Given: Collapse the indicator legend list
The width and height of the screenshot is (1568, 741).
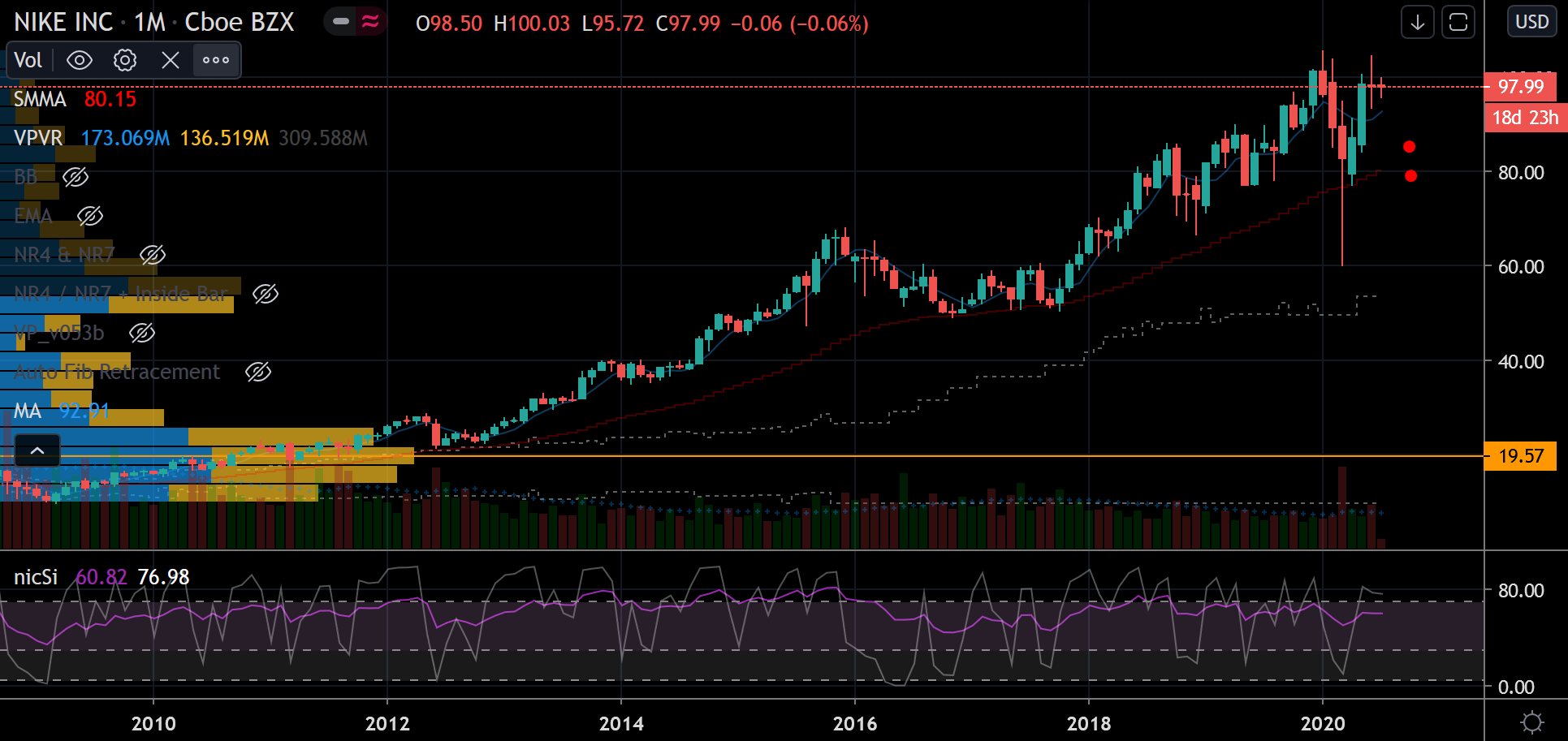Looking at the screenshot, I should 37,450.
